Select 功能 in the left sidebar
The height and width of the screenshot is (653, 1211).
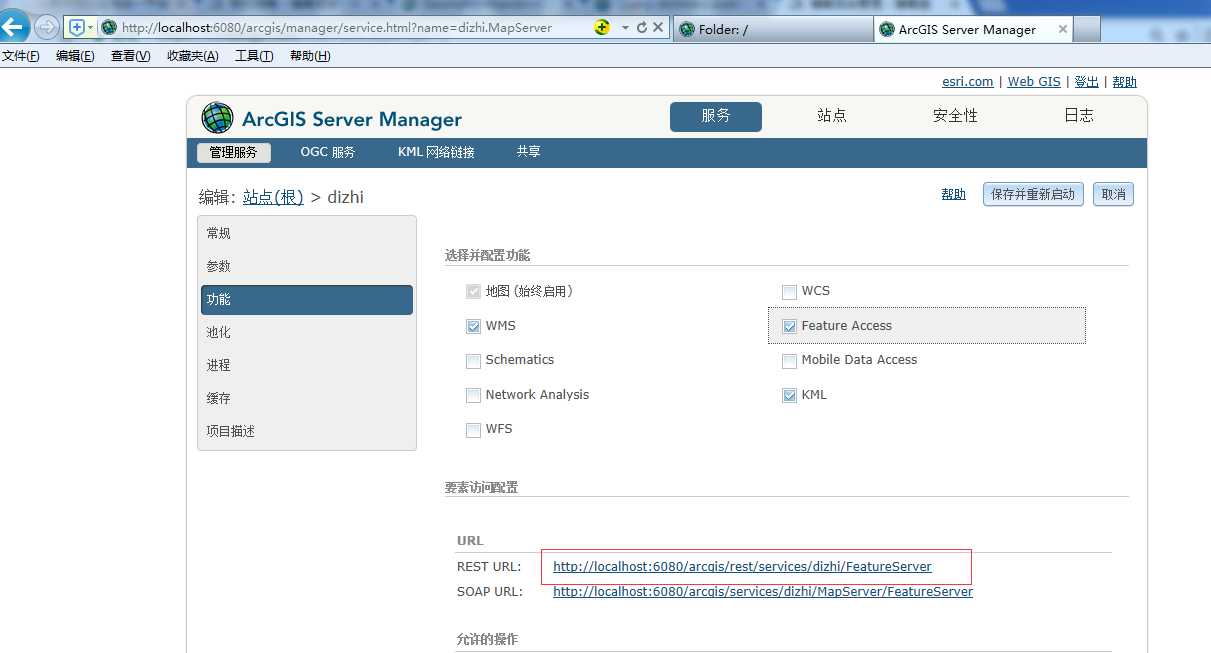307,300
